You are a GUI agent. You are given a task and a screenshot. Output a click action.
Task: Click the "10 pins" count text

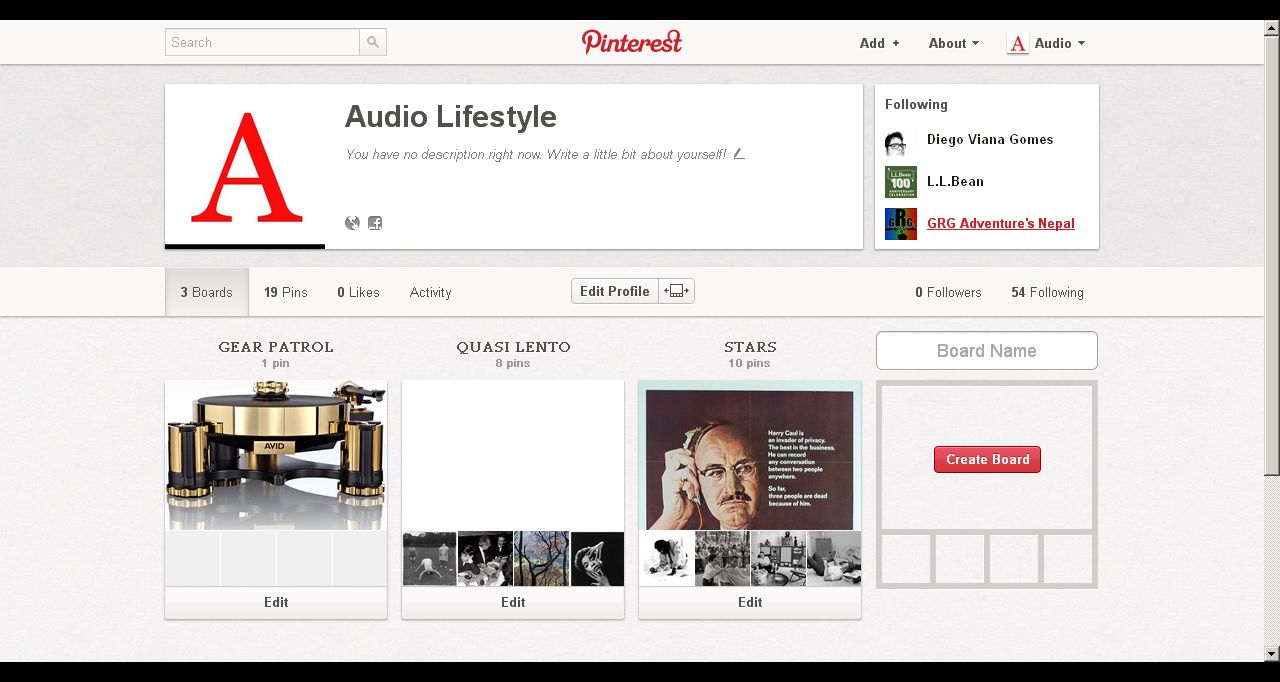click(750, 363)
